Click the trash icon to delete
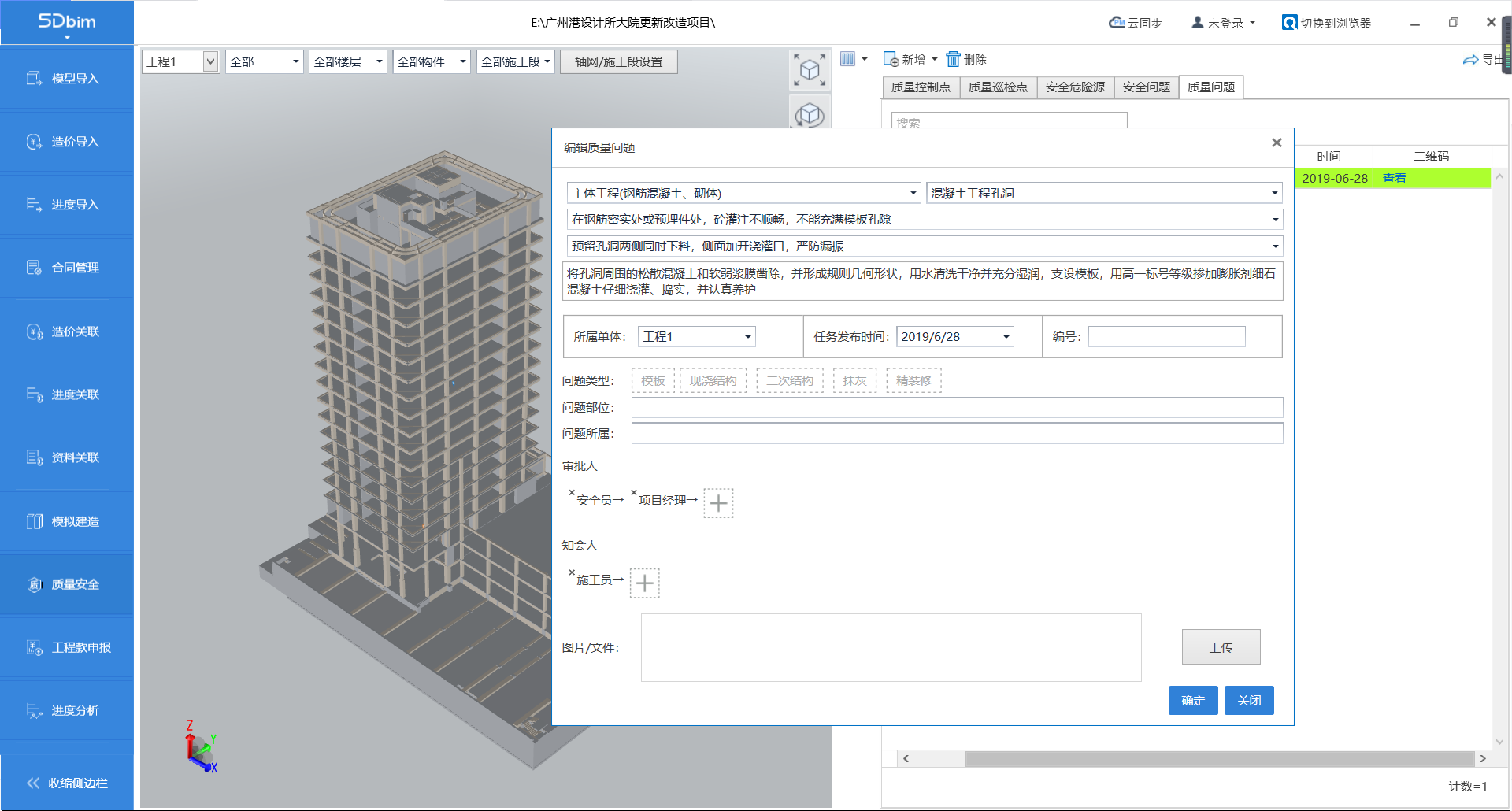Image resolution: width=1512 pixels, height=811 pixels. [x=953, y=60]
